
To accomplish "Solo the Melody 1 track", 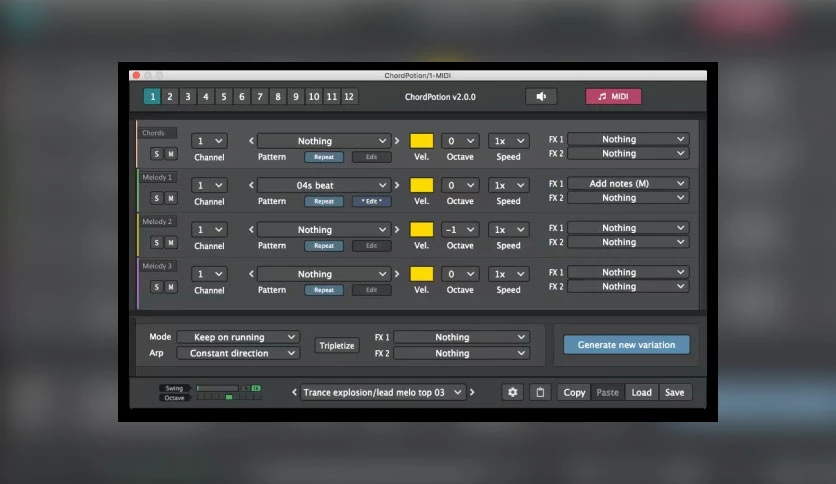I will [x=156, y=198].
